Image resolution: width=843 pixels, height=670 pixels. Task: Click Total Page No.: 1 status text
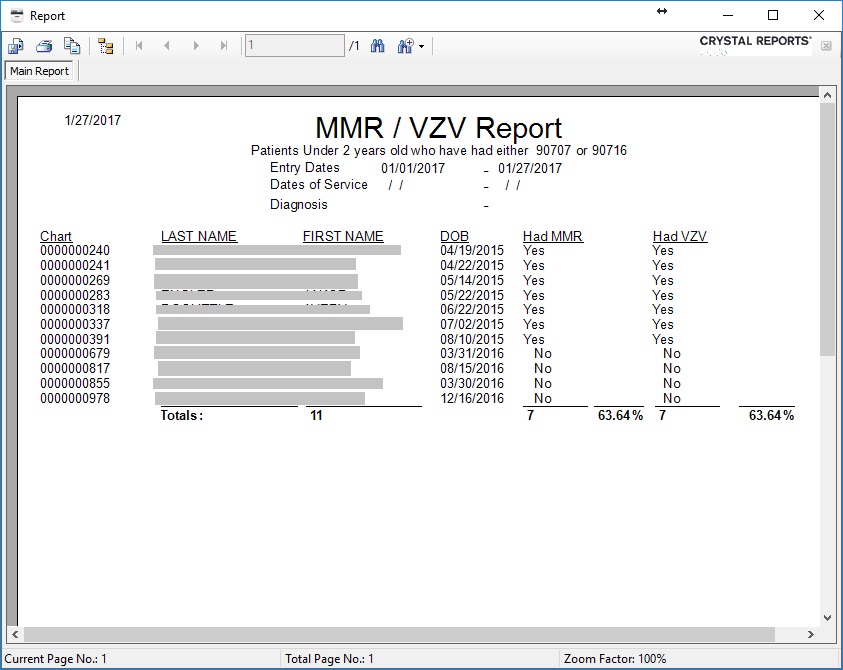pos(329,659)
